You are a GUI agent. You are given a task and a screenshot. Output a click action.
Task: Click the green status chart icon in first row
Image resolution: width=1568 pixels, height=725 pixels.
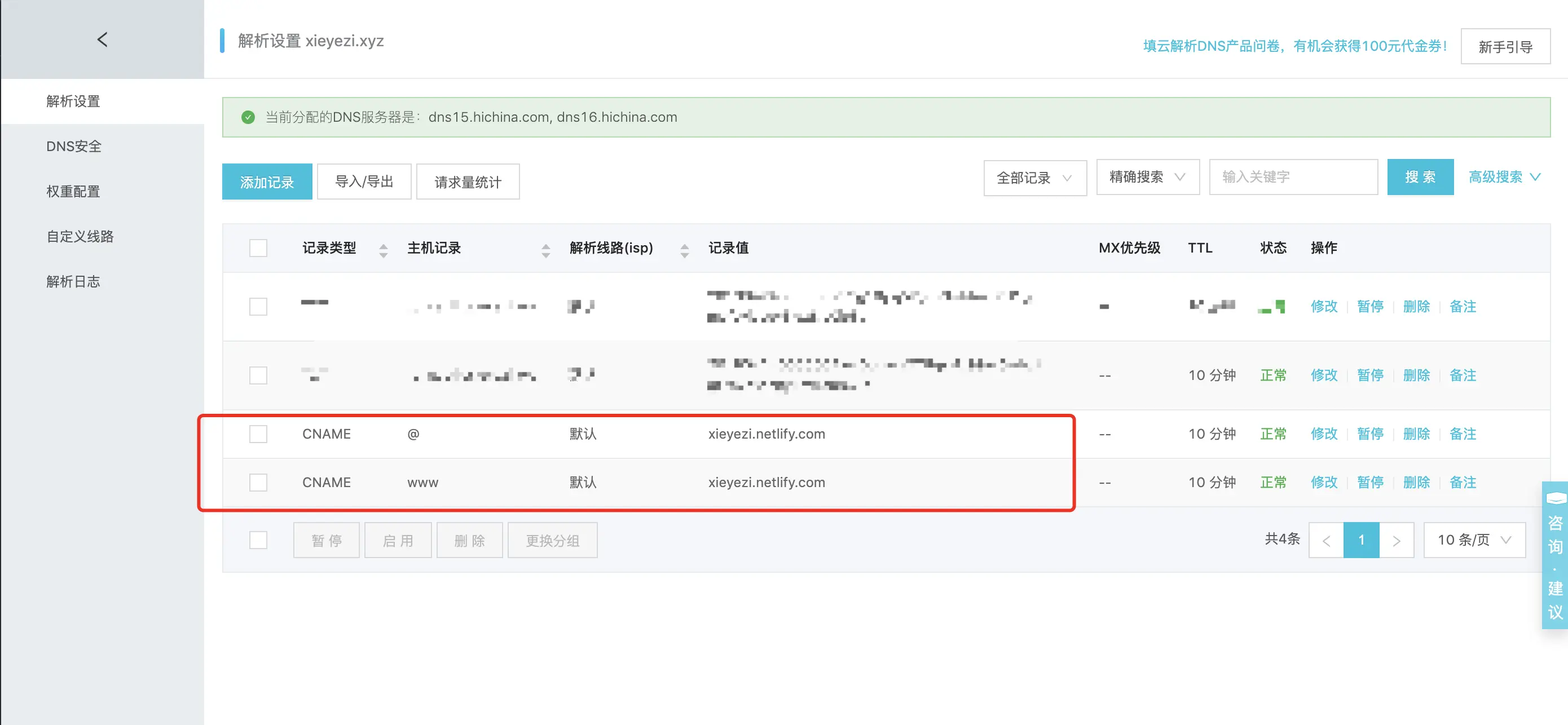[x=1274, y=306]
